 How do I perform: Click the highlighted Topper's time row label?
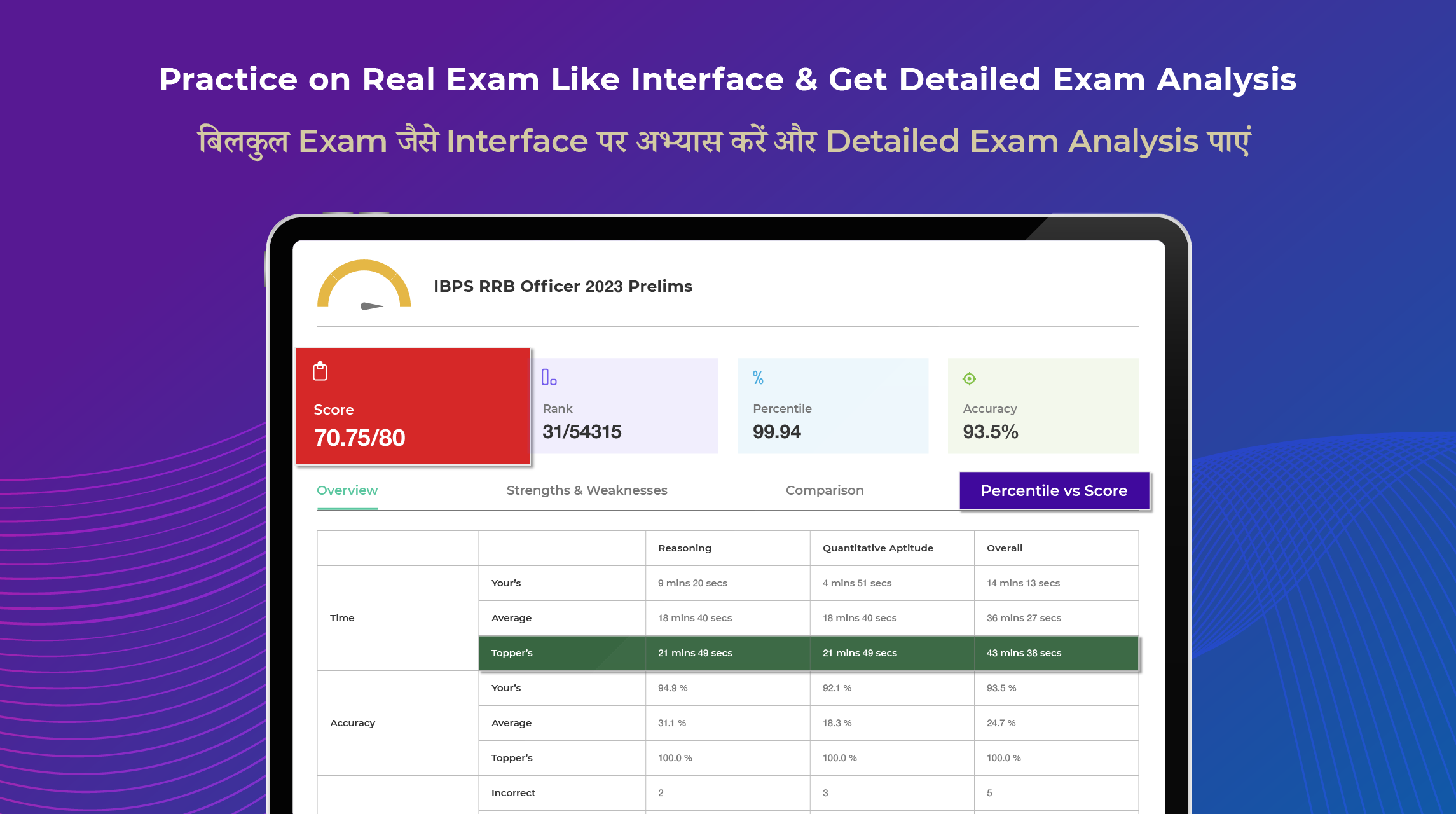click(x=512, y=653)
